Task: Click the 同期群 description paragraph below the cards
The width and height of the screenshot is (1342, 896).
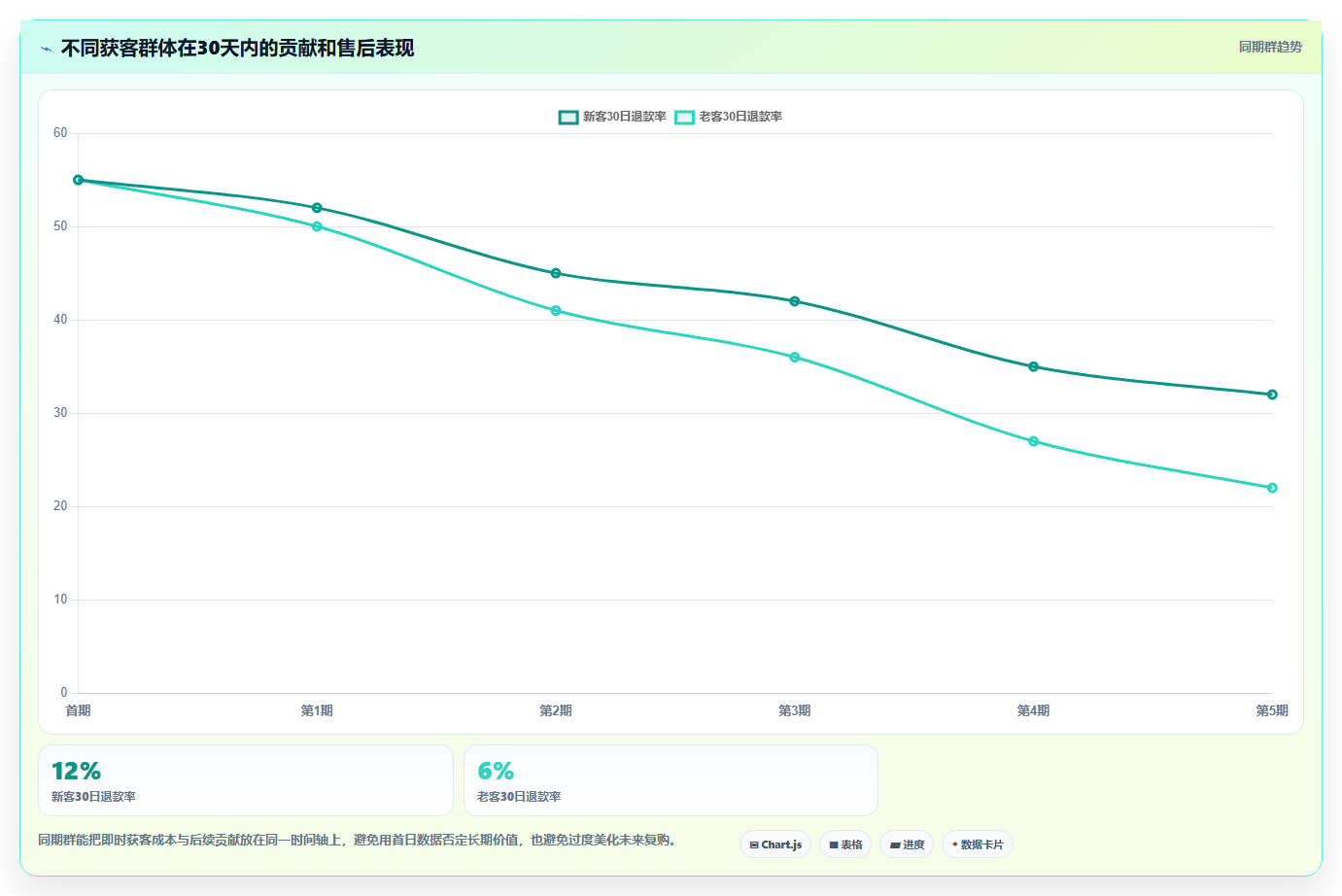Action: [358, 840]
